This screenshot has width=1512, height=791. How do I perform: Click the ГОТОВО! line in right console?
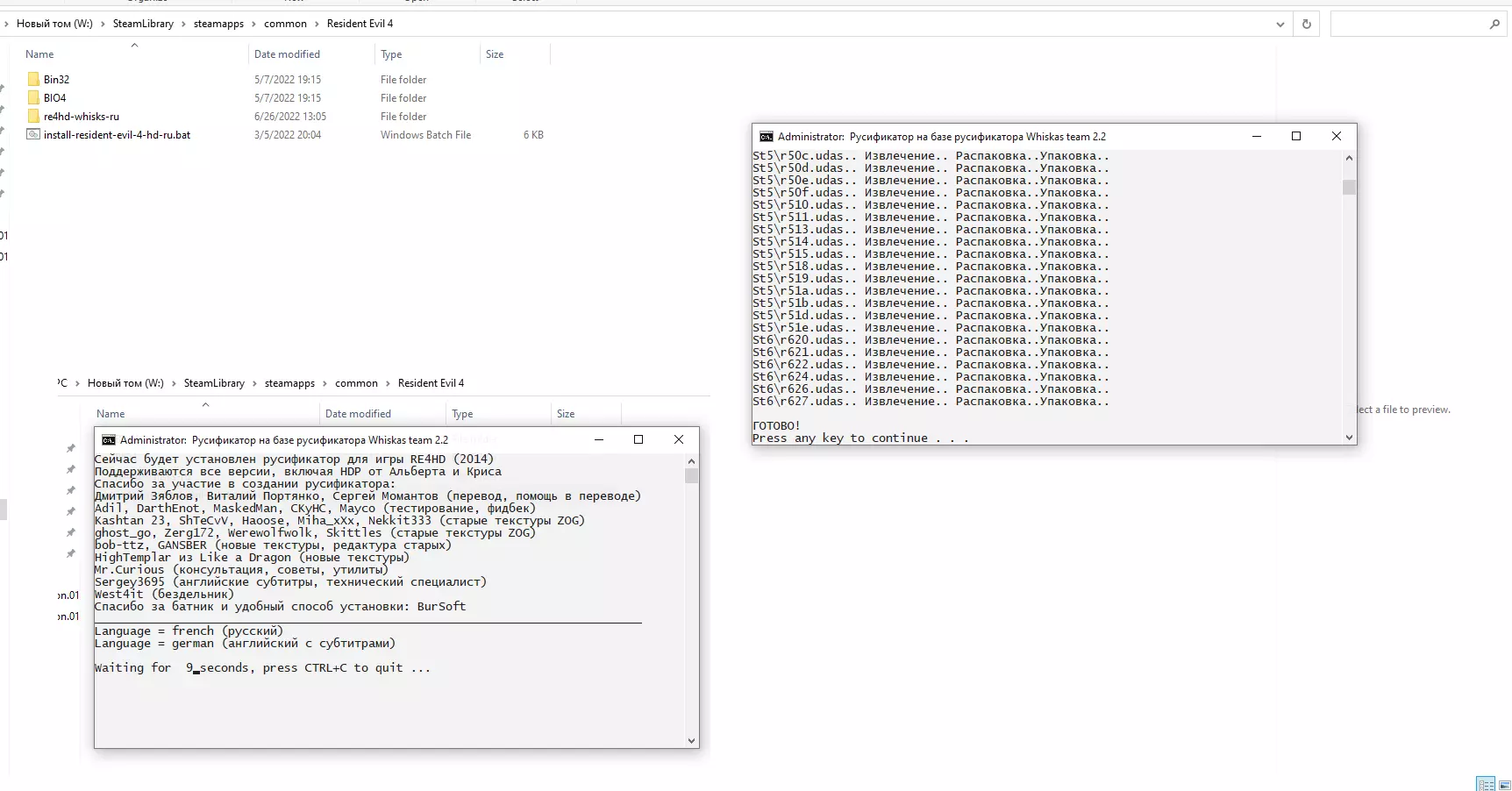click(x=776, y=425)
